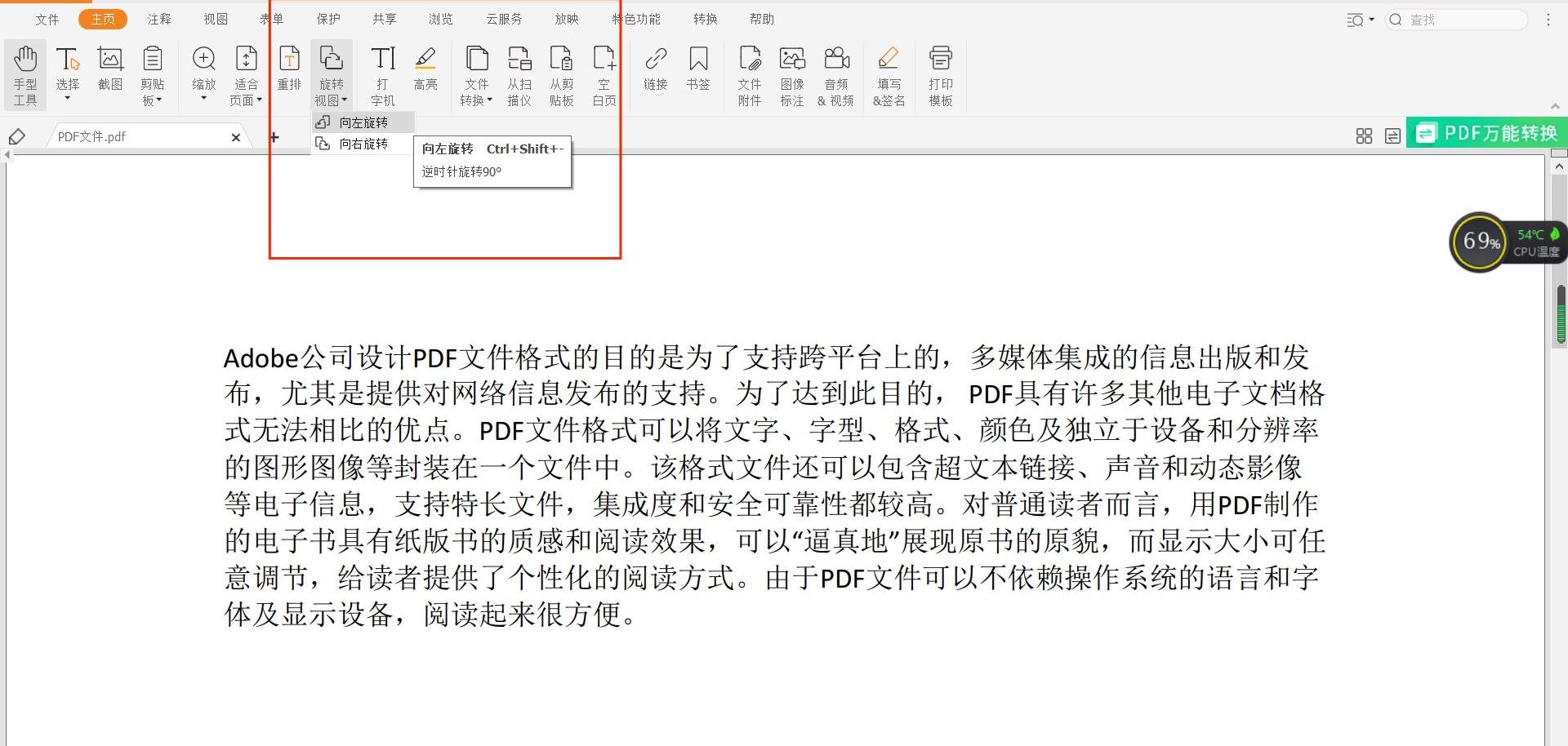The width and height of the screenshot is (1568, 746).
Task: Take a screenshot with the 截图 tool
Action: point(110,74)
